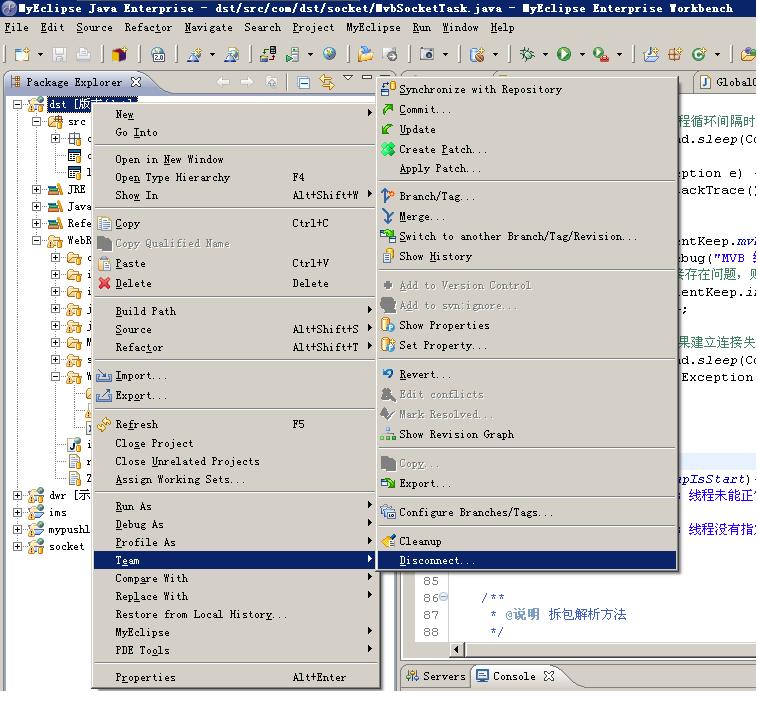Open Build Path submenu

pyautogui.click(x=235, y=311)
